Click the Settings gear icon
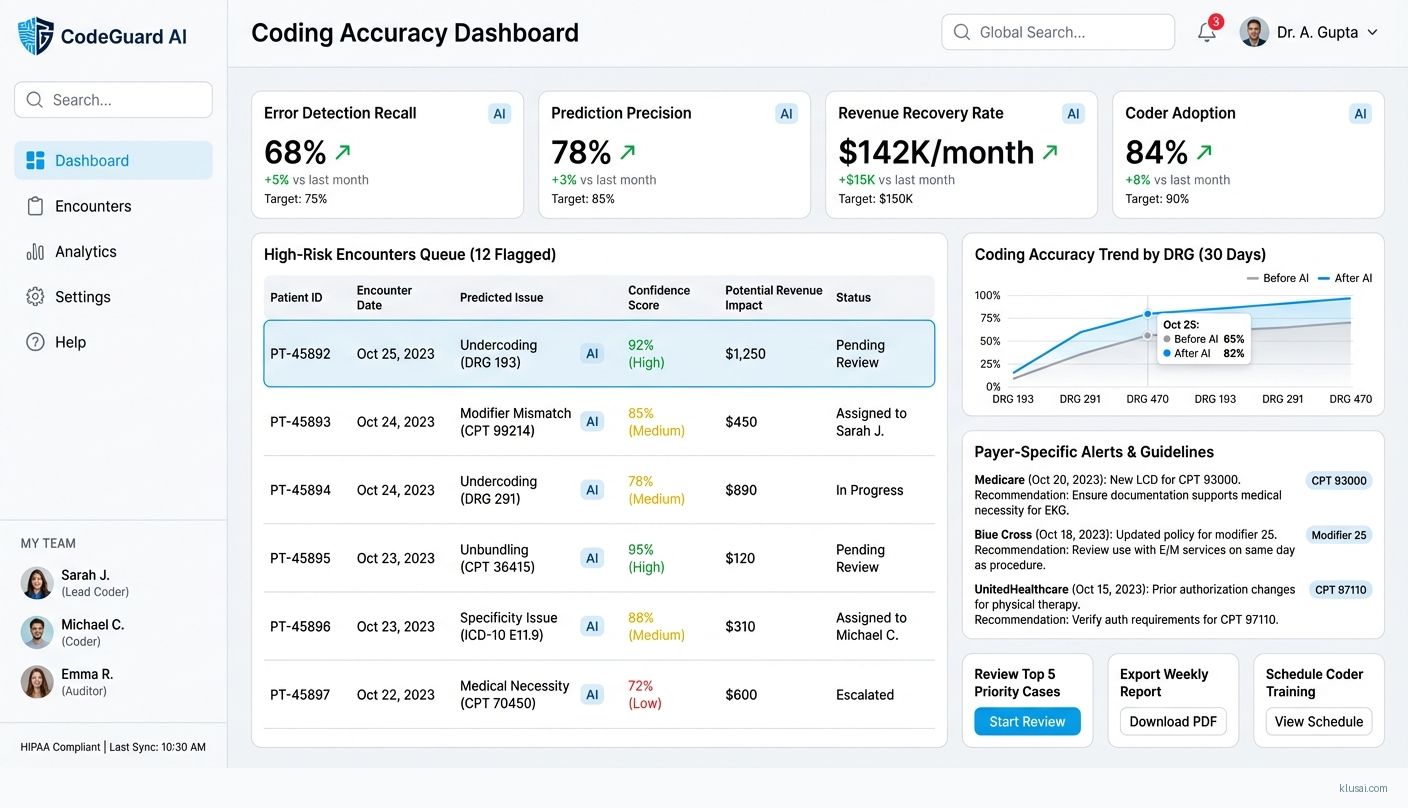Screen dimensions: 1408x808 coord(35,297)
